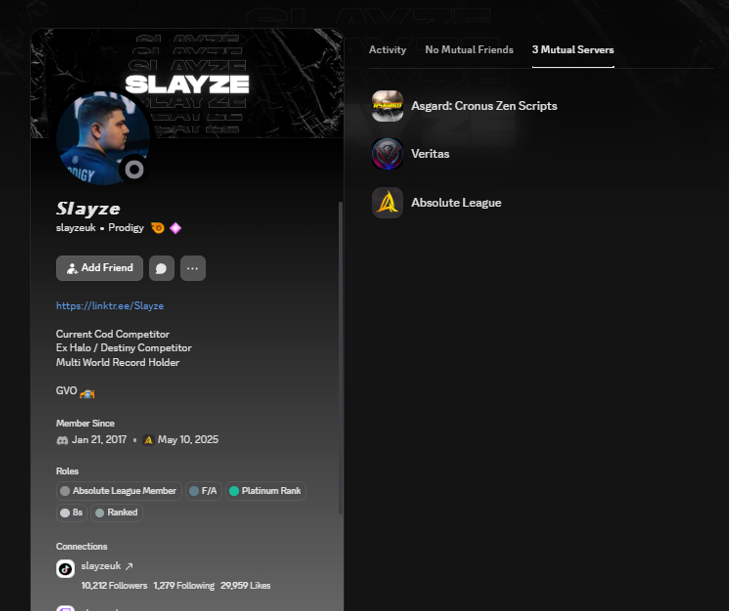
Task: Click the SLAYZE profile banner
Action: pyautogui.click(x=188, y=83)
